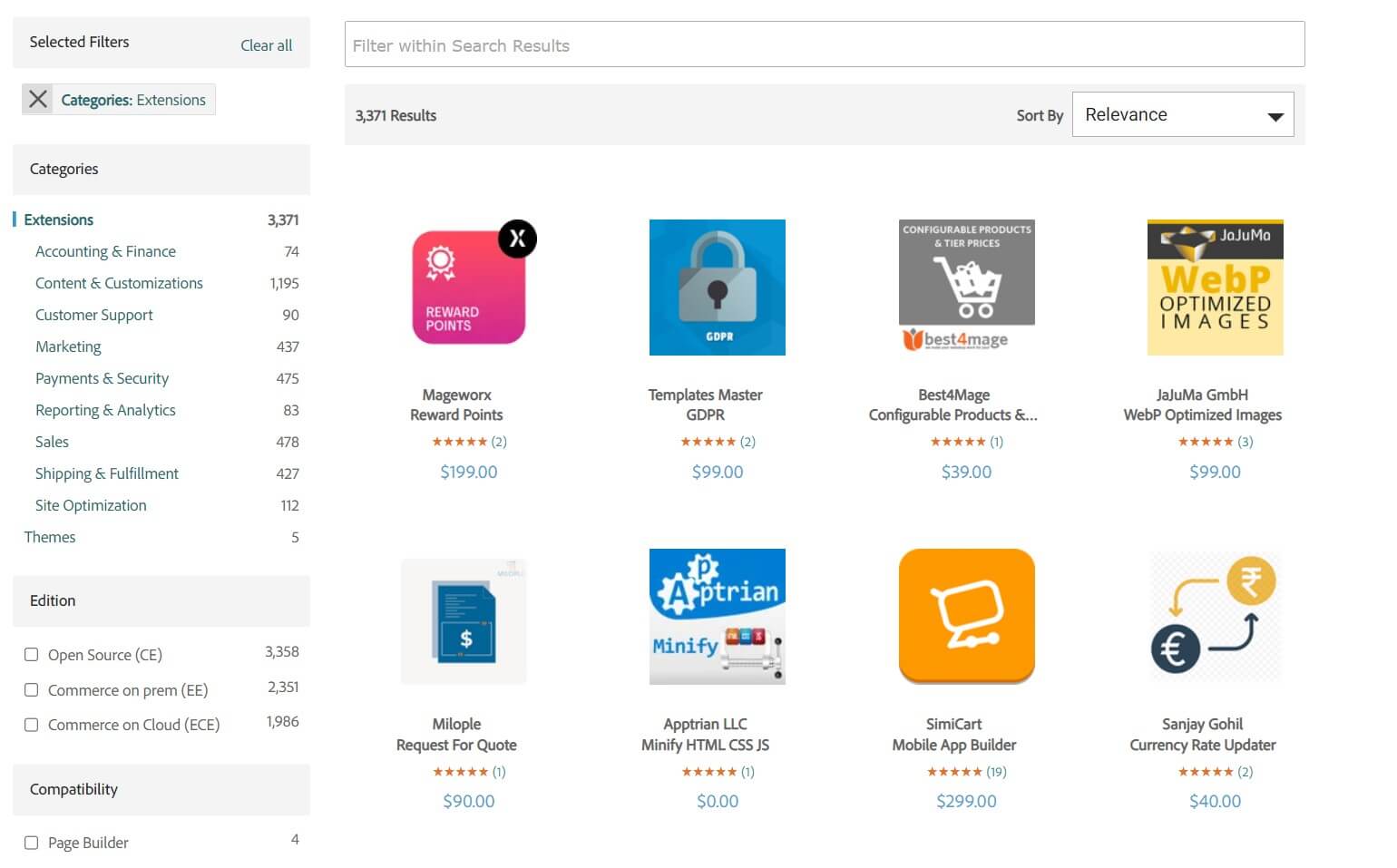Viewport: 1397px width, 868px height.
Task: Open the SimiCart Mobile App Builder icon
Action: coord(967,616)
